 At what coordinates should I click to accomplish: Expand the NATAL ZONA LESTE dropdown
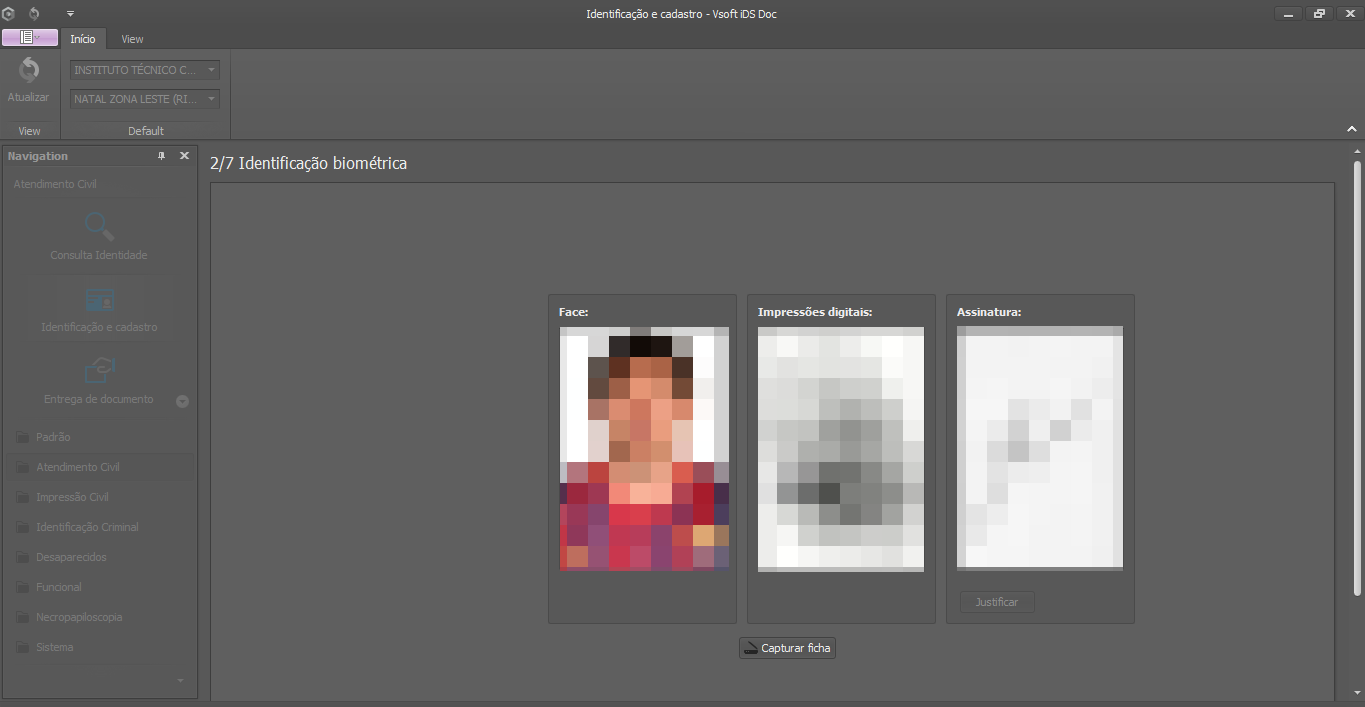tap(212, 99)
